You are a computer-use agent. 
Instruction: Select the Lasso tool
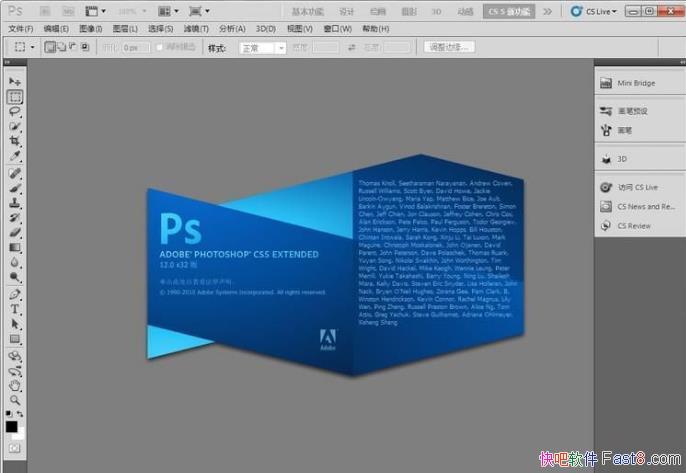14,112
